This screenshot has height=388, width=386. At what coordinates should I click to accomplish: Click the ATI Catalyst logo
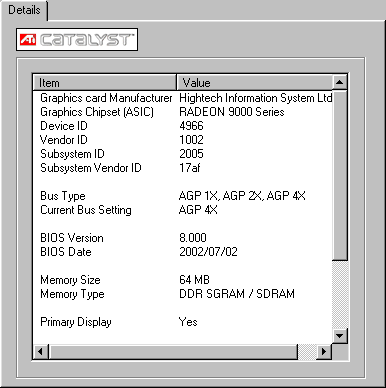coord(77,40)
